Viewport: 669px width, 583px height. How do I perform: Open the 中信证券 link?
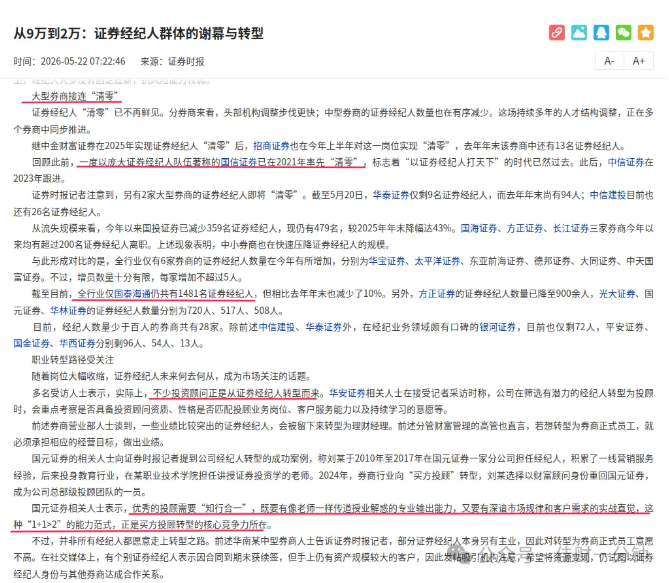(x=625, y=162)
